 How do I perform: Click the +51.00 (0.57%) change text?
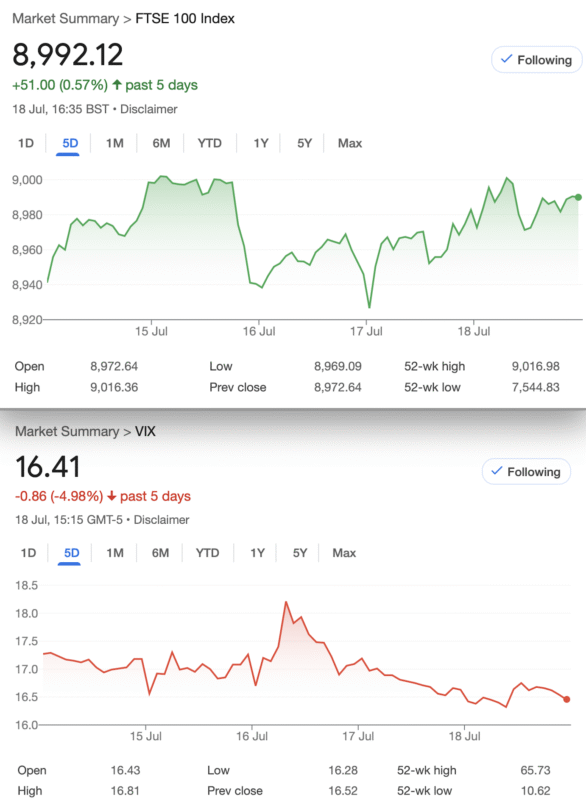click(x=60, y=85)
